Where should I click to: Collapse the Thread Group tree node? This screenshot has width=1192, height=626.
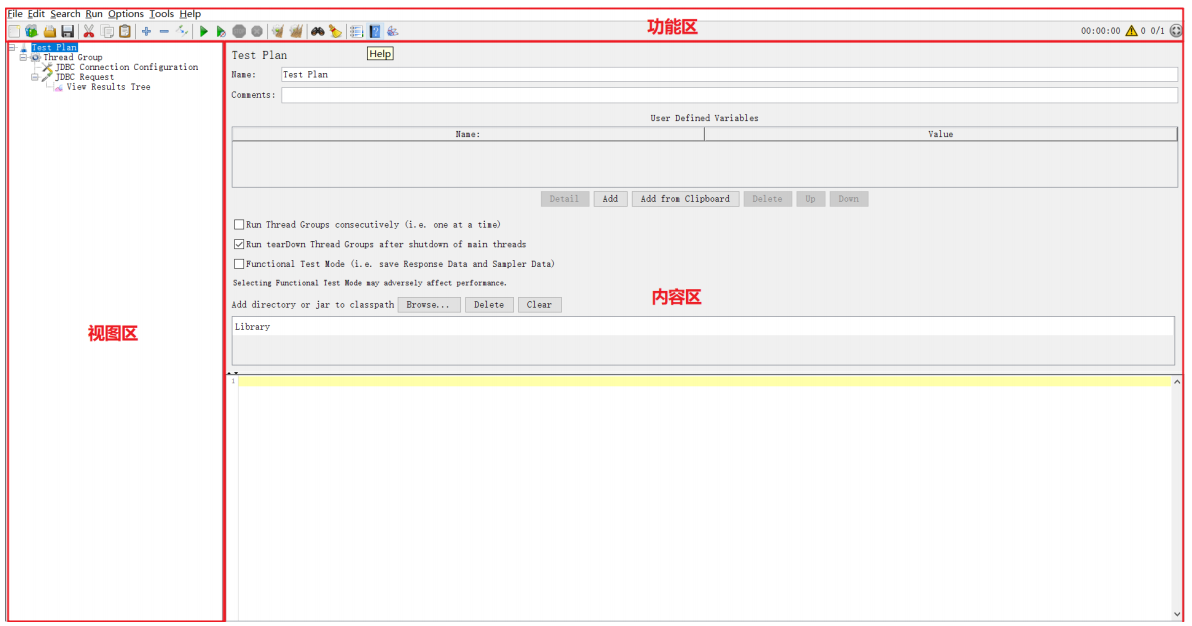24,57
